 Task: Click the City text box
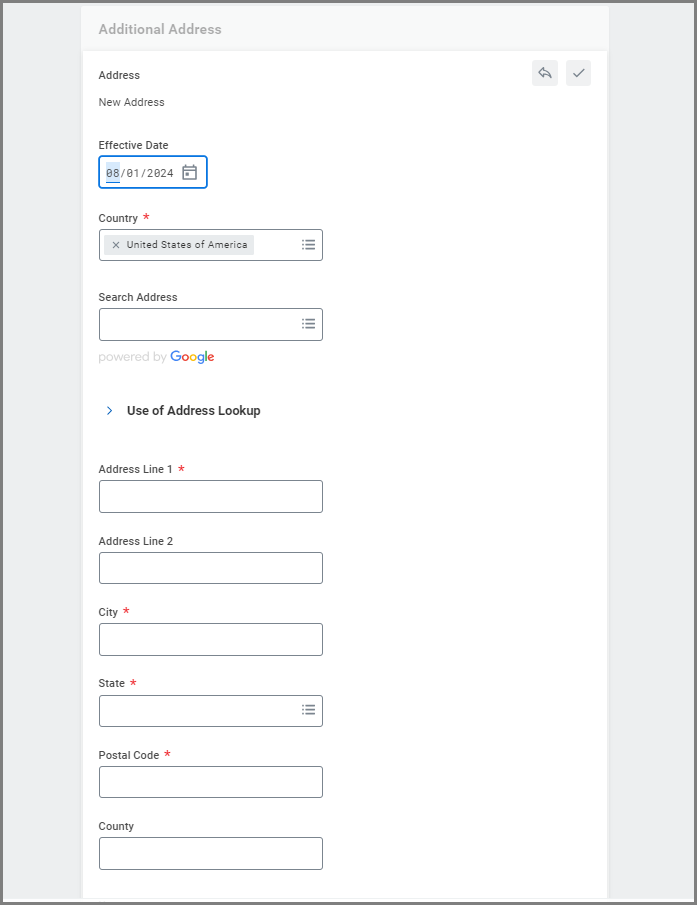(210, 639)
